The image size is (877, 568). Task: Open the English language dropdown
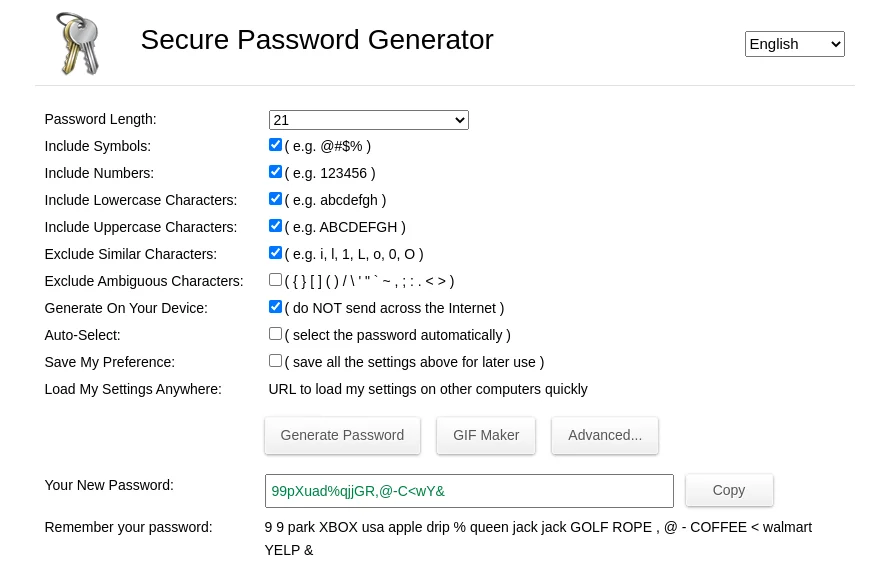click(x=794, y=44)
